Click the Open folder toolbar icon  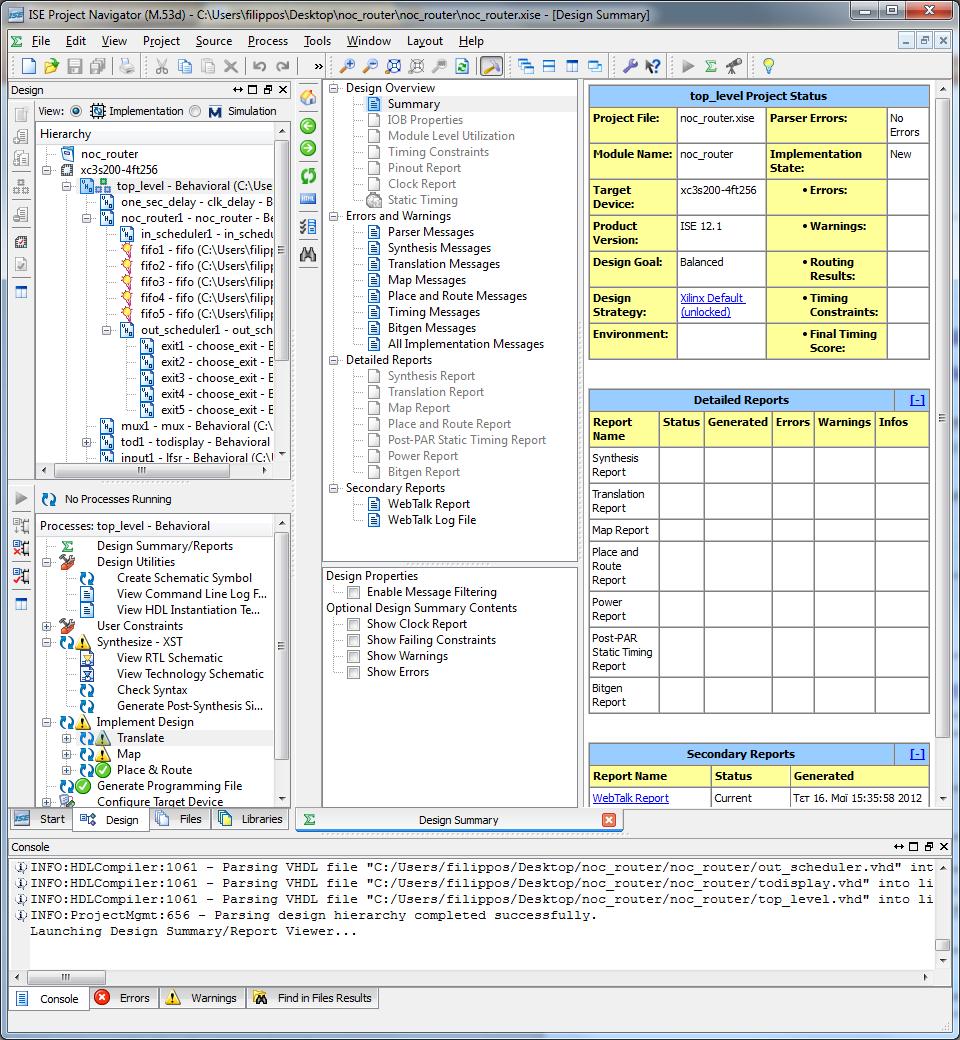point(51,66)
